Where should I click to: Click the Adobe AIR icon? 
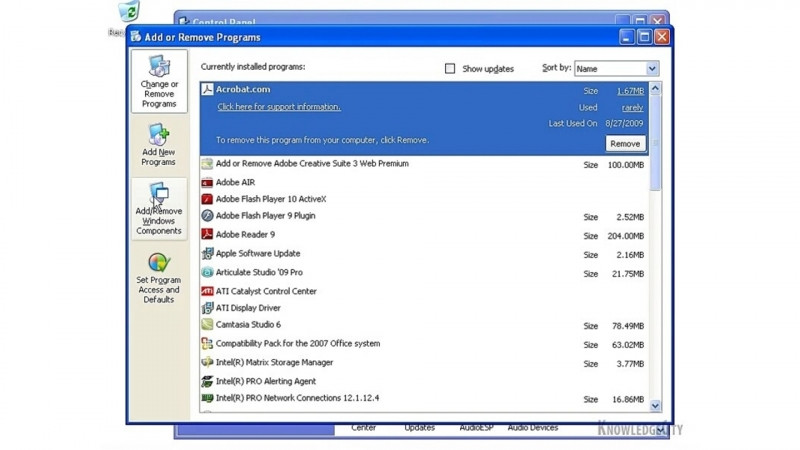[207, 182]
